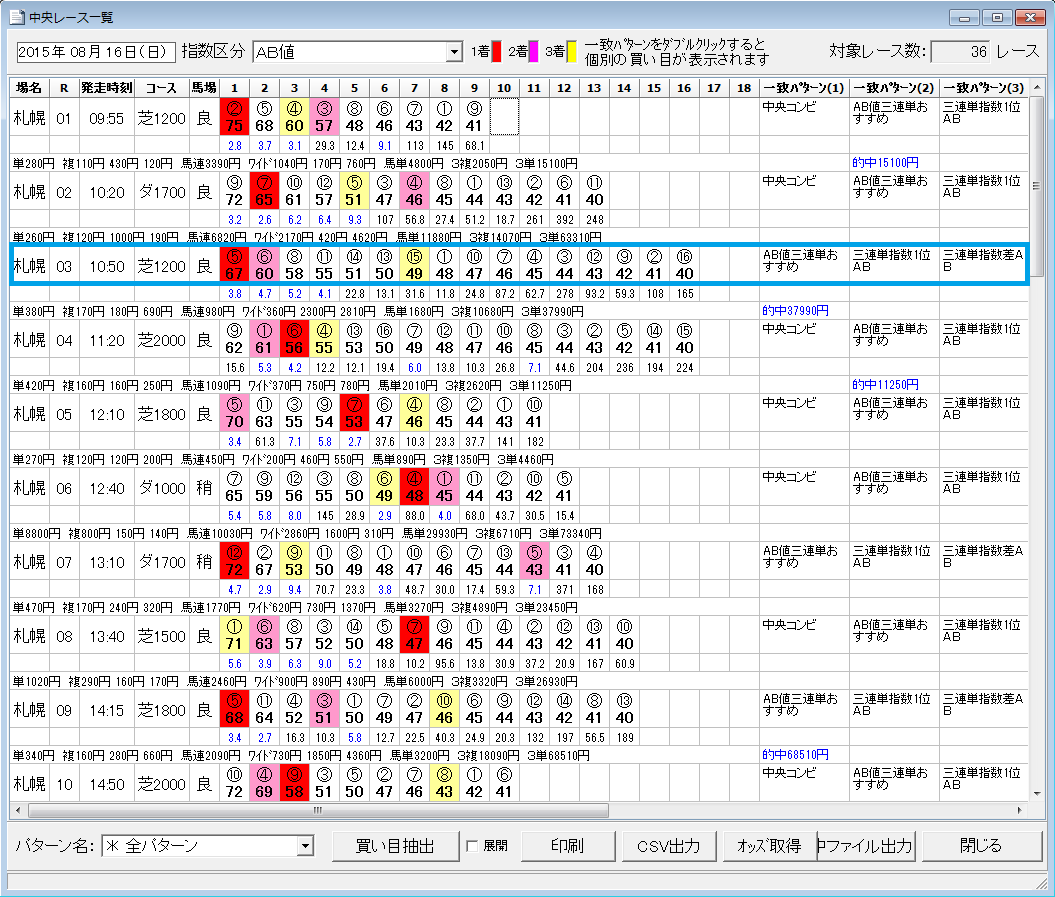The width and height of the screenshot is (1055, 897).
Task: Click the vertical scrollbar up arrow
Action: (x=1036, y=87)
